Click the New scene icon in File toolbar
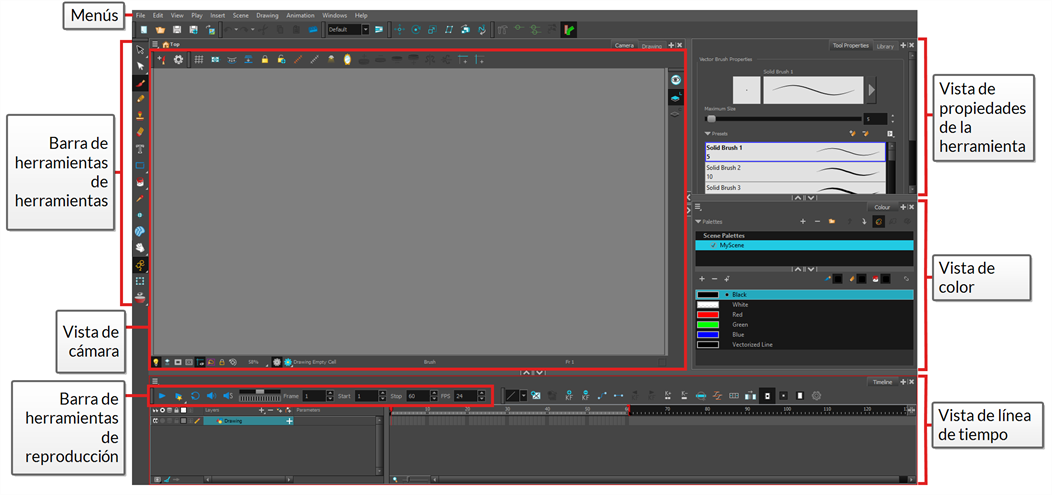Screen dimensions: 1052x495 [144, 30]
